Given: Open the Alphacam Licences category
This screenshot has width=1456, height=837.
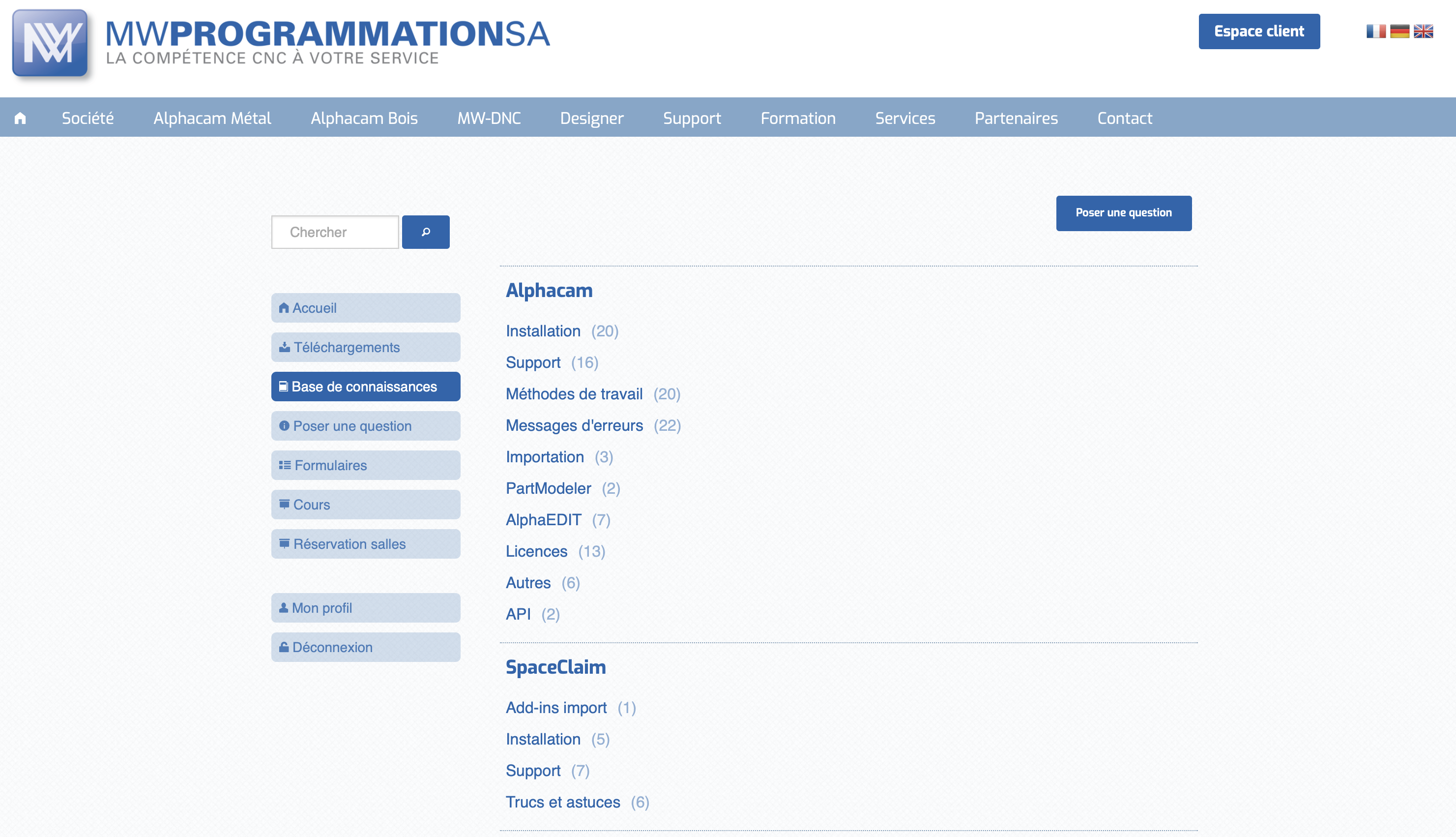Looking at the screenshot, I should pos(536,551).
